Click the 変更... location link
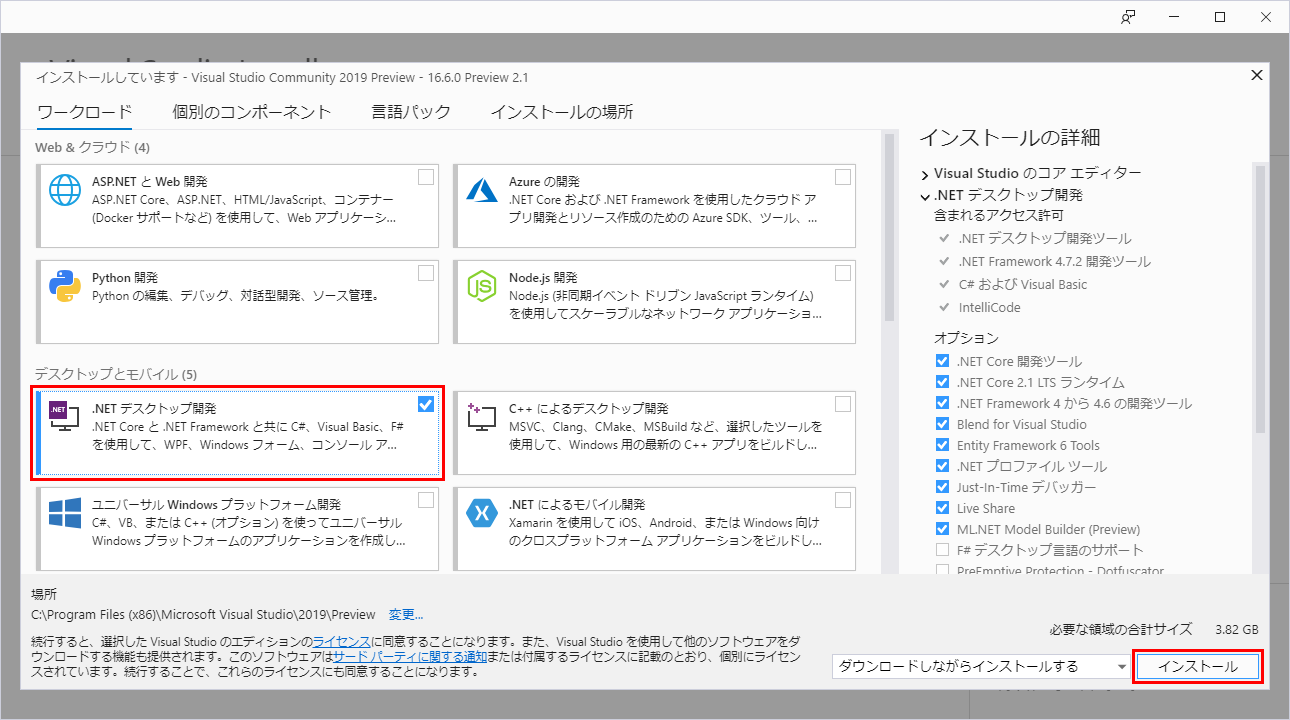The image size is (1290, 720). click(406, 615)
